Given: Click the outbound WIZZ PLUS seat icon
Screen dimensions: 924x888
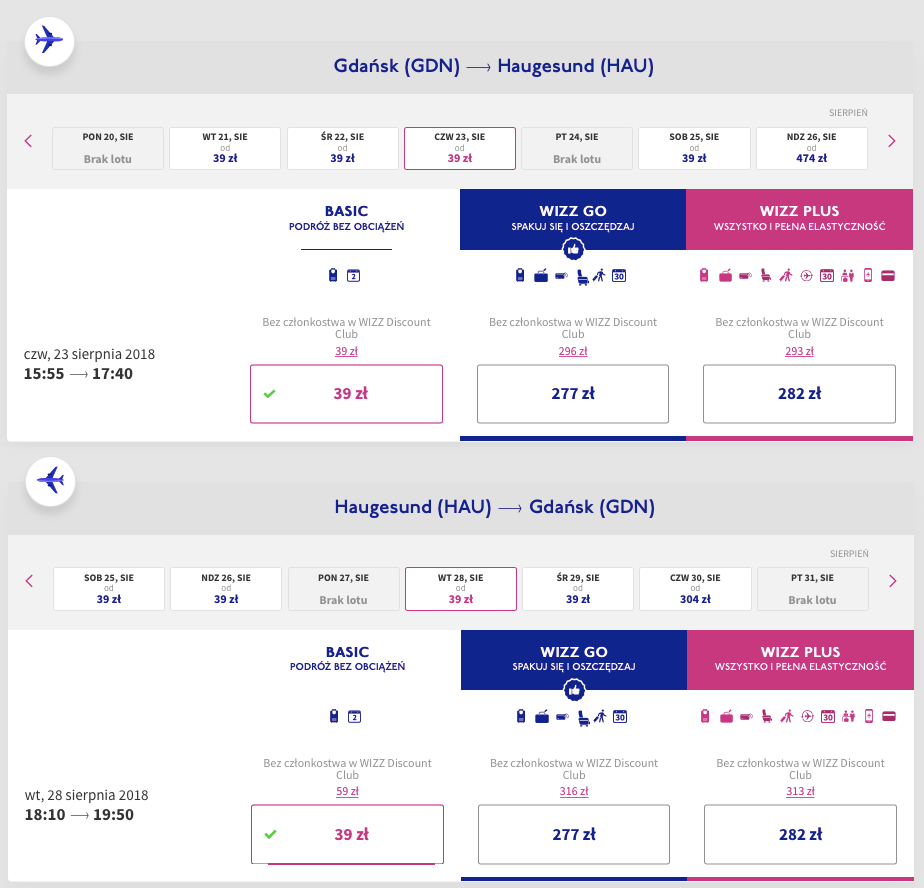Looking at the screenshot, I should (x=765, y=275).
